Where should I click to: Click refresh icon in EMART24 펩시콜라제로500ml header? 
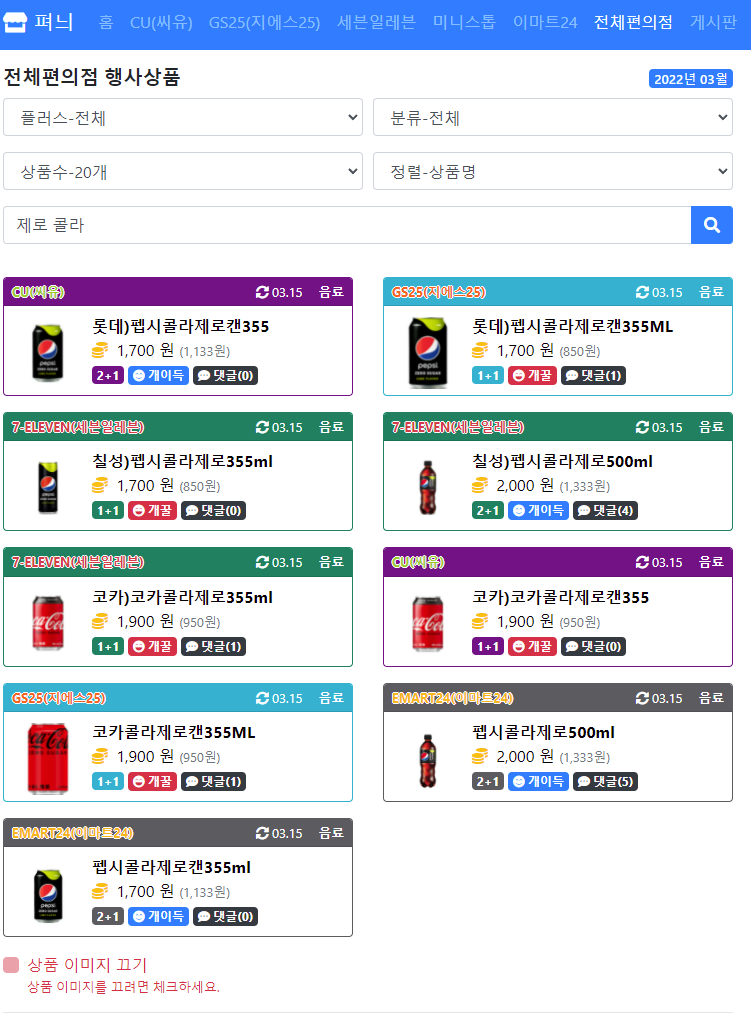coord(642,698)
